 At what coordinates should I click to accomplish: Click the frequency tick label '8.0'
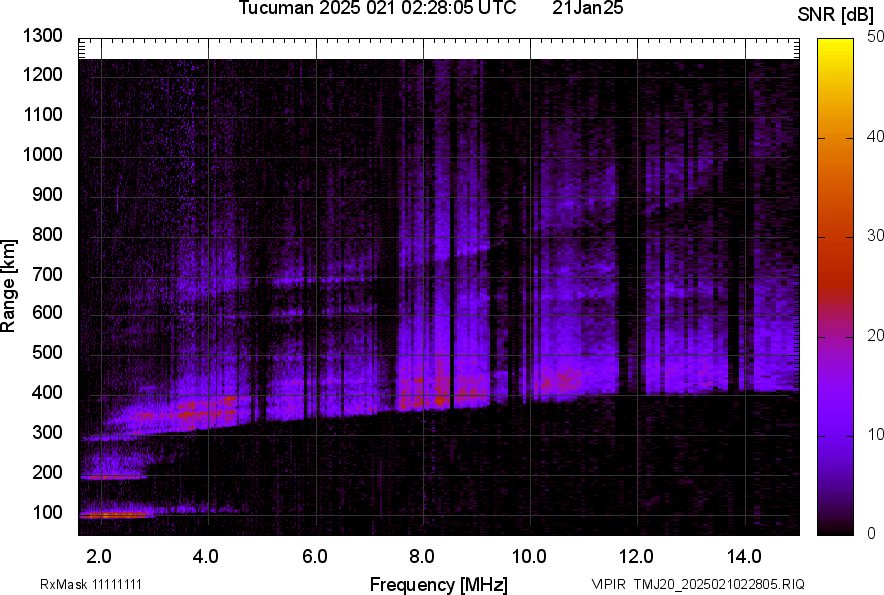422,557
